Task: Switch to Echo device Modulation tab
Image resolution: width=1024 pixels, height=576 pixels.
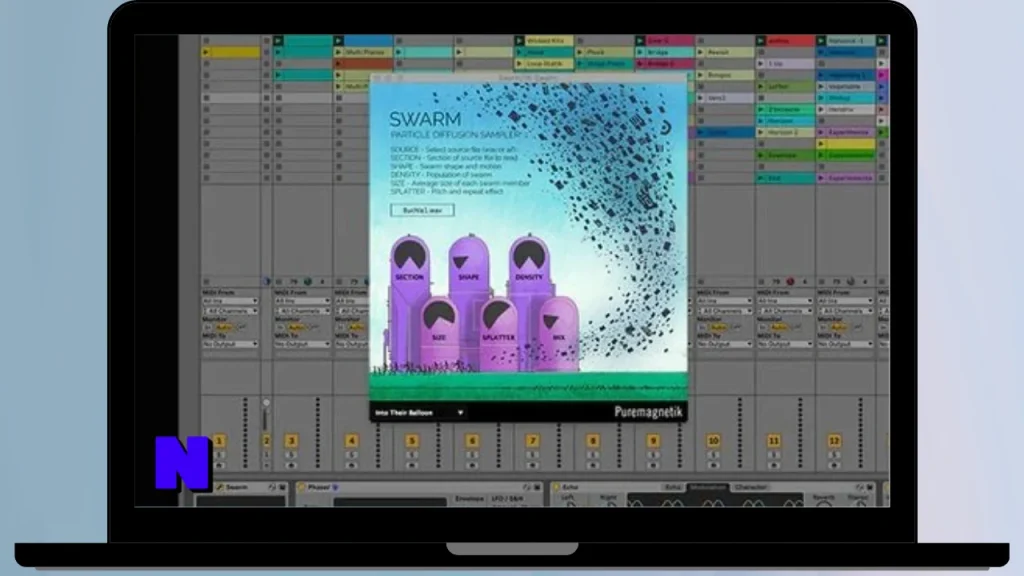Action: coord(709,487)
